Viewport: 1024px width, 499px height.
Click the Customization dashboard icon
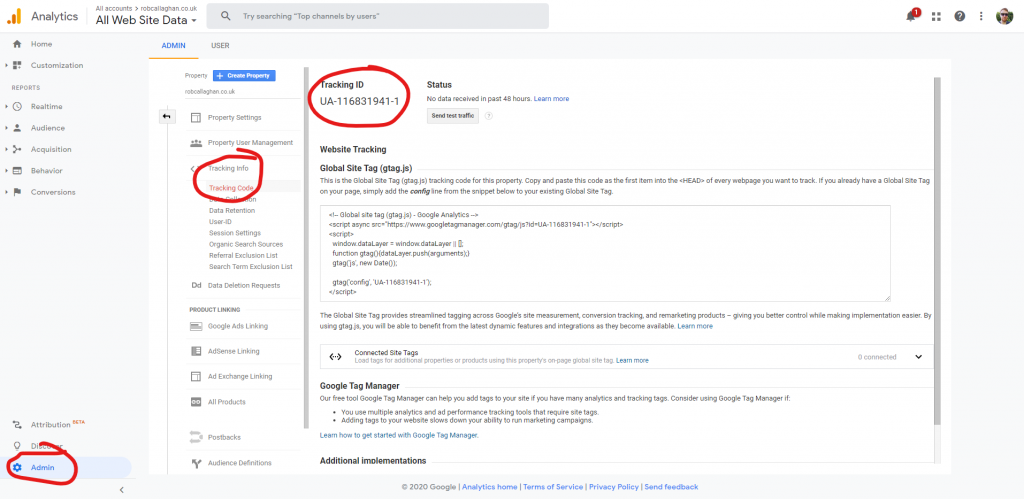pyautogui.click(x=18, y=65)
